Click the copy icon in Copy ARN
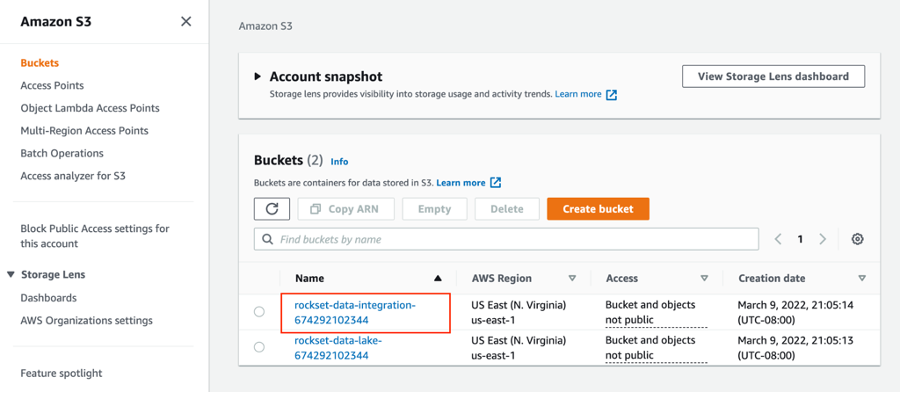The height and width of the screenshot is (393, 902). coord(315,209)
